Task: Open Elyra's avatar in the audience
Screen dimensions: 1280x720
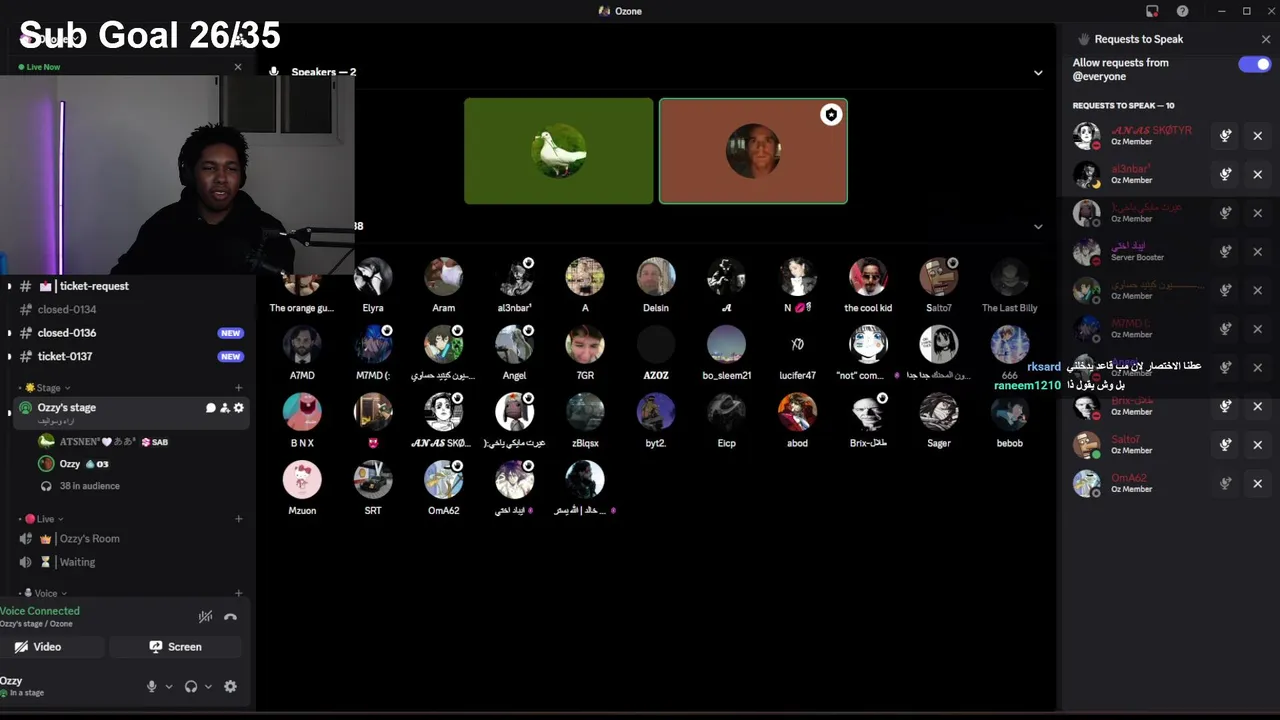Action: (373, 277)
